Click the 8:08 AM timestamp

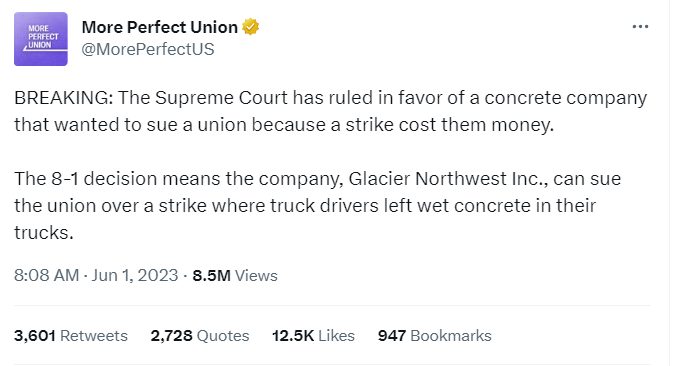click(47, 275)
